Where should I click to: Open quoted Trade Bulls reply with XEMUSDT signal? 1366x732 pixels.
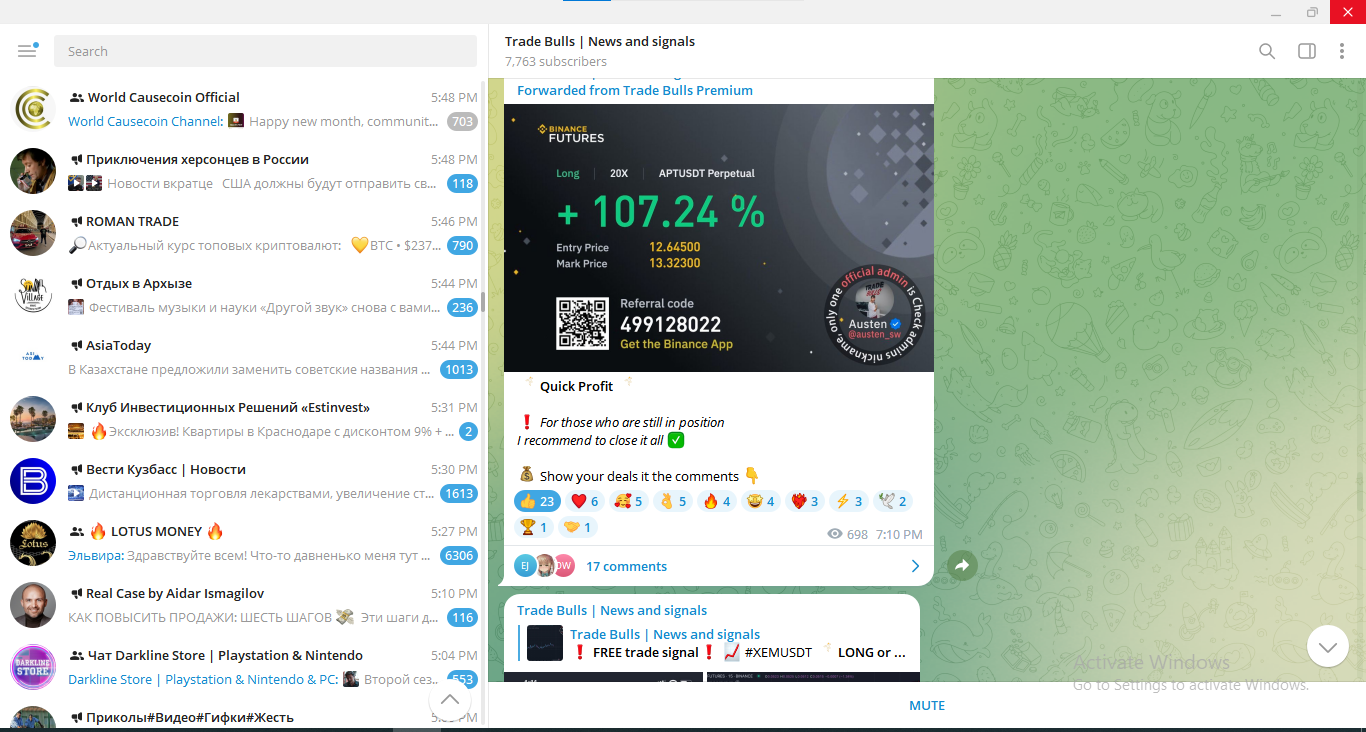tap(712, 643)
